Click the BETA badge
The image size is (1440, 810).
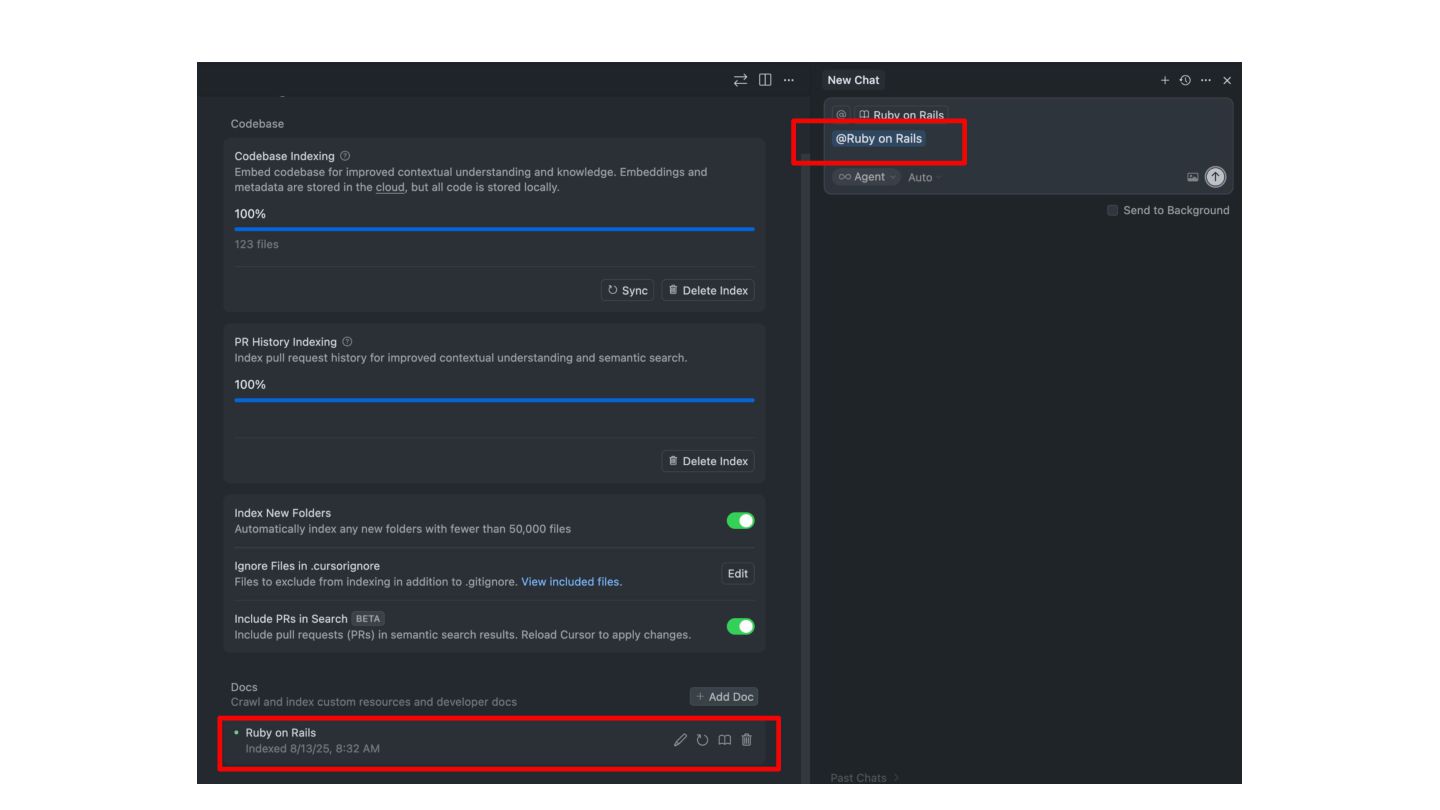coord(368,619)
